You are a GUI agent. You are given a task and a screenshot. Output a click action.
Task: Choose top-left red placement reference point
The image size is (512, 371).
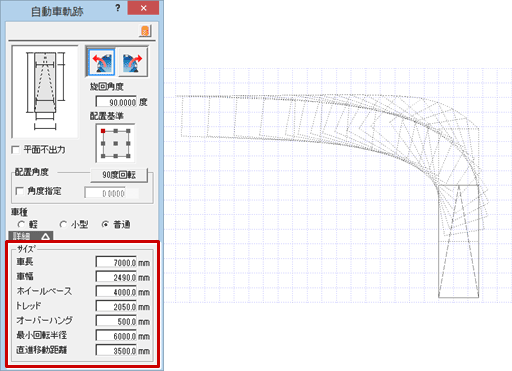(103, 131)
